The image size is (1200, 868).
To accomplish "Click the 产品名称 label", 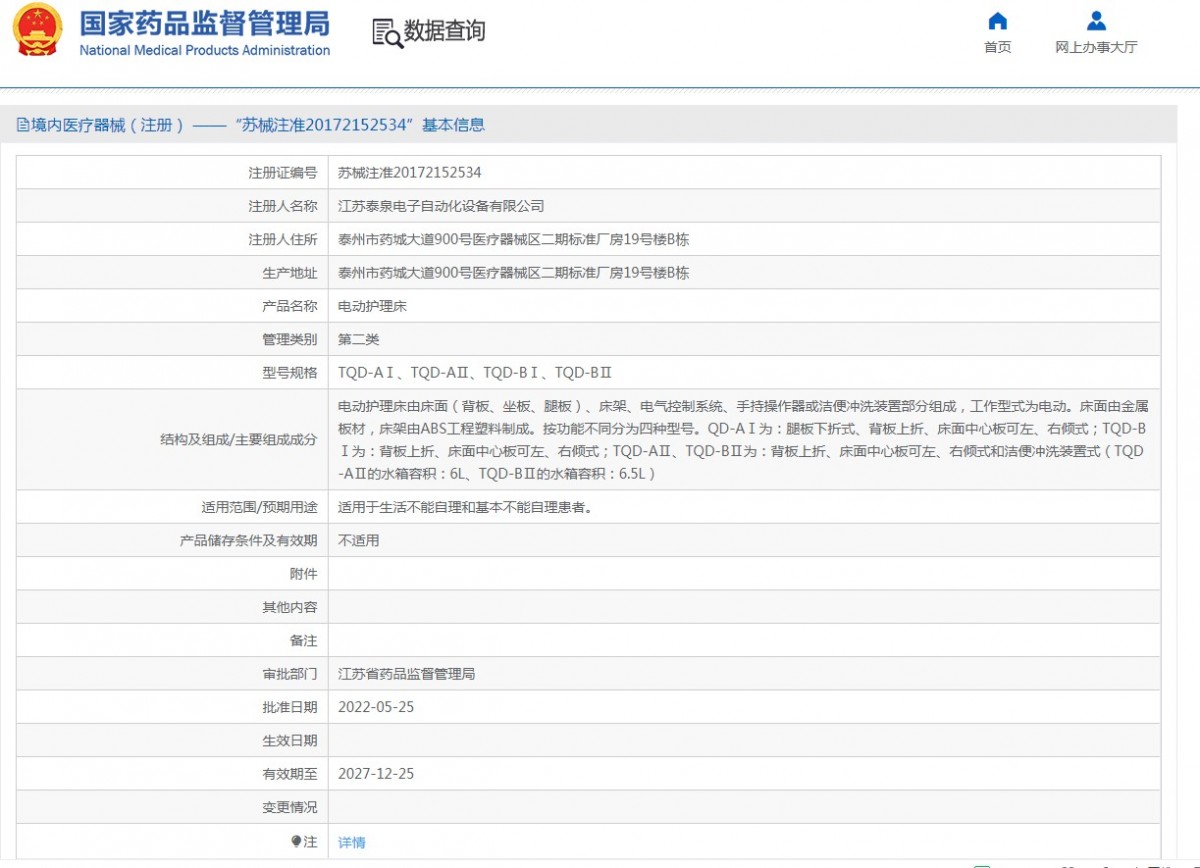I will [x=290, y=306].
